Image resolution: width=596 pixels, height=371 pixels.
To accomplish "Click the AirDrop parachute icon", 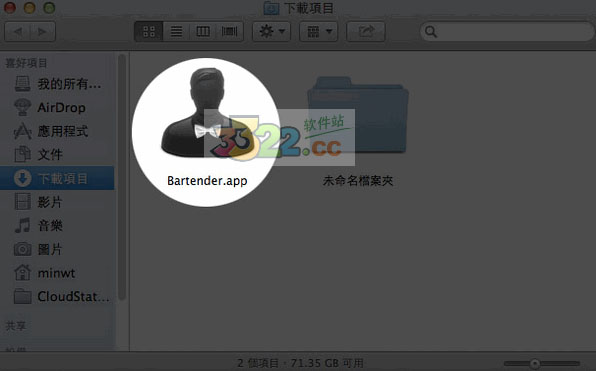I will click(x=22, y=107).
